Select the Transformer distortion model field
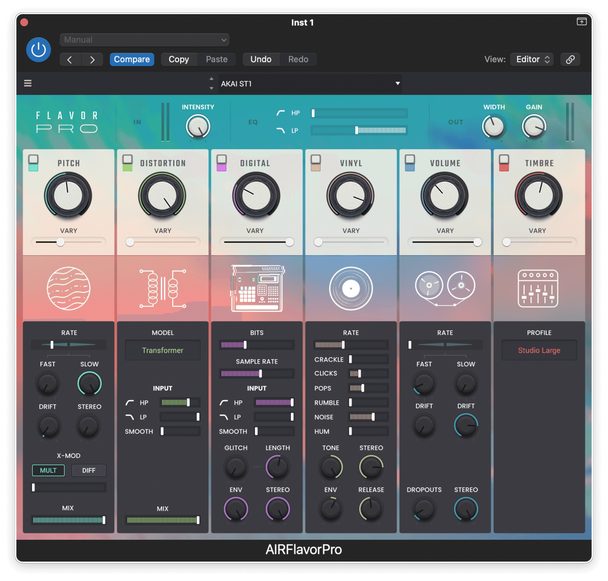The height and width of the screenshot is (581, 608). coord(162,351)
